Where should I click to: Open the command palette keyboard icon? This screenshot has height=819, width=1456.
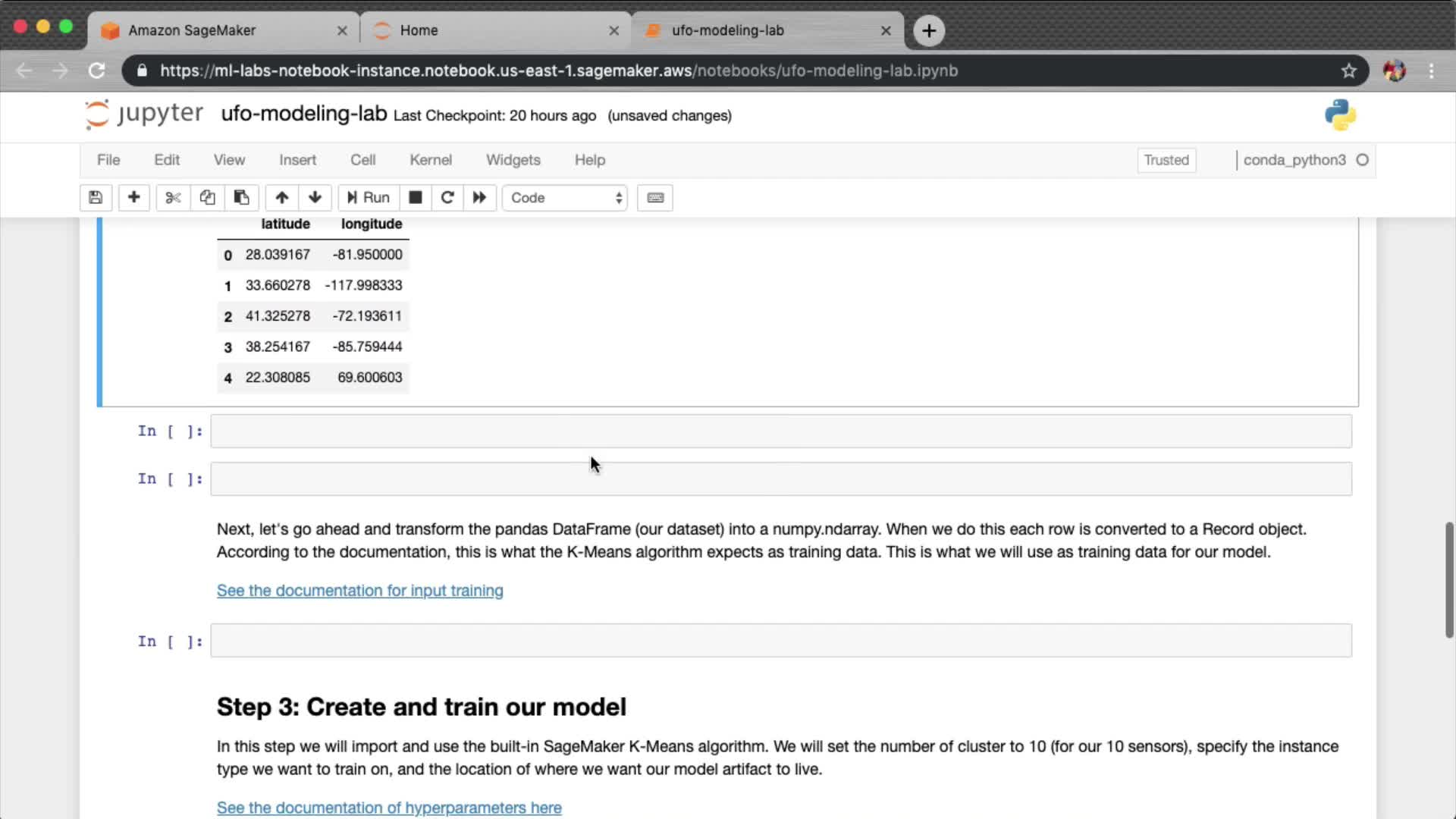tap(655, 198)
